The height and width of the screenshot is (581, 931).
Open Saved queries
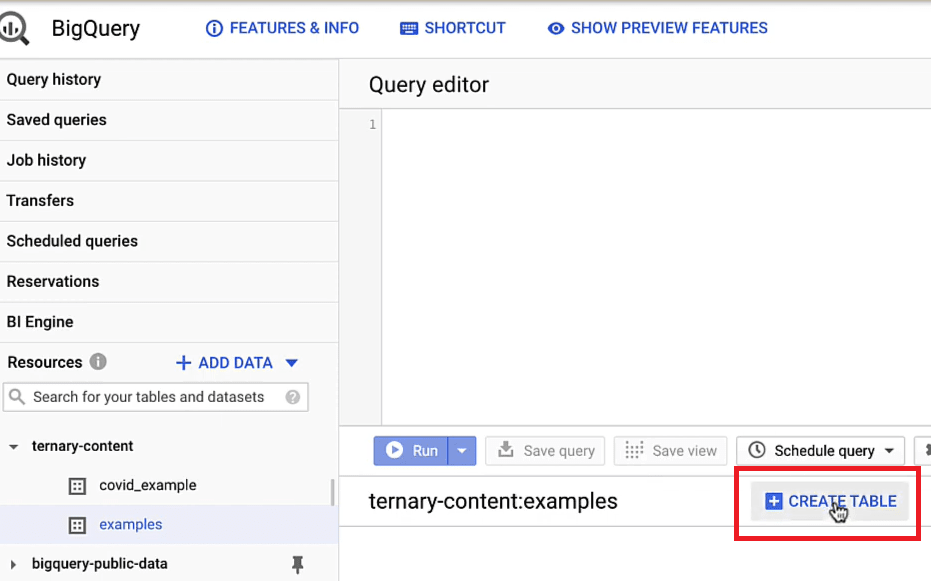169,120
